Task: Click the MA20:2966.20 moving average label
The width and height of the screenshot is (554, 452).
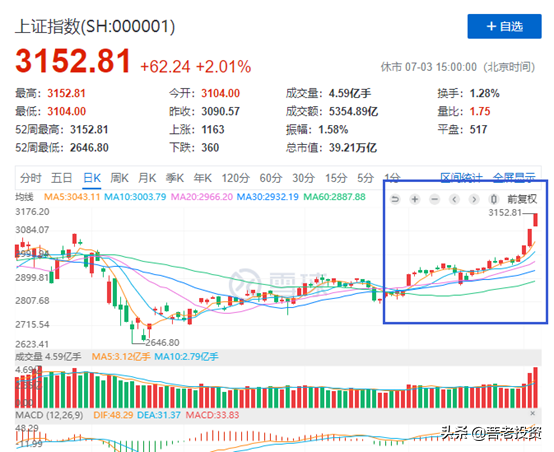Action: coord(202,197)
